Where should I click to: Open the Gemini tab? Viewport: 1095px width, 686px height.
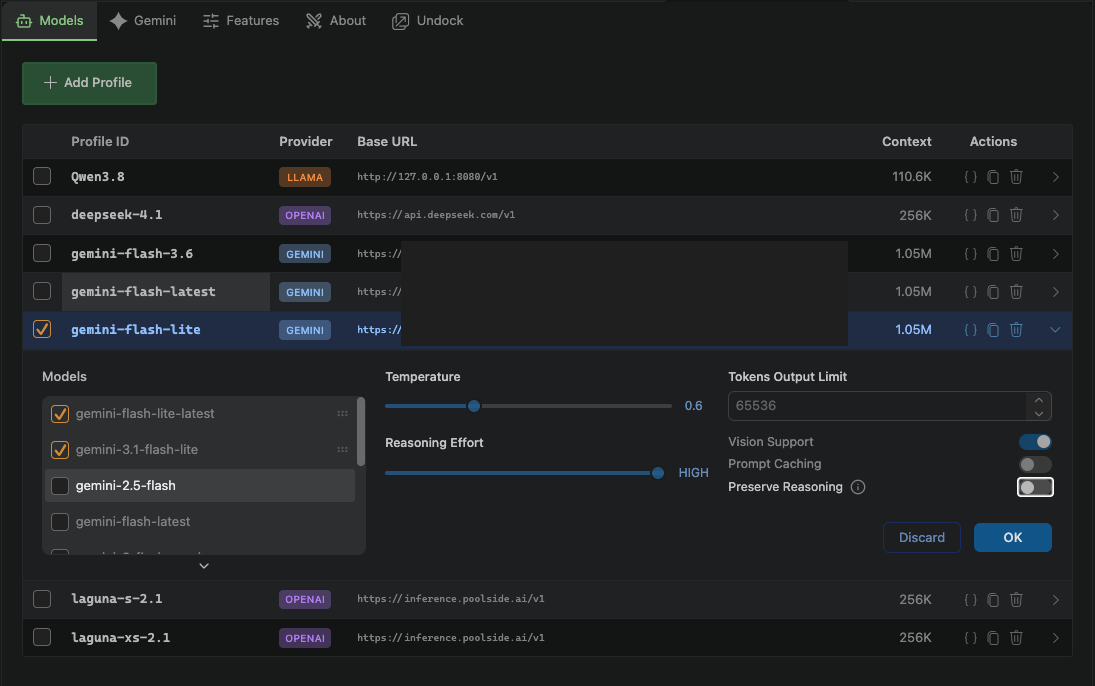click(x=143, y=21)
